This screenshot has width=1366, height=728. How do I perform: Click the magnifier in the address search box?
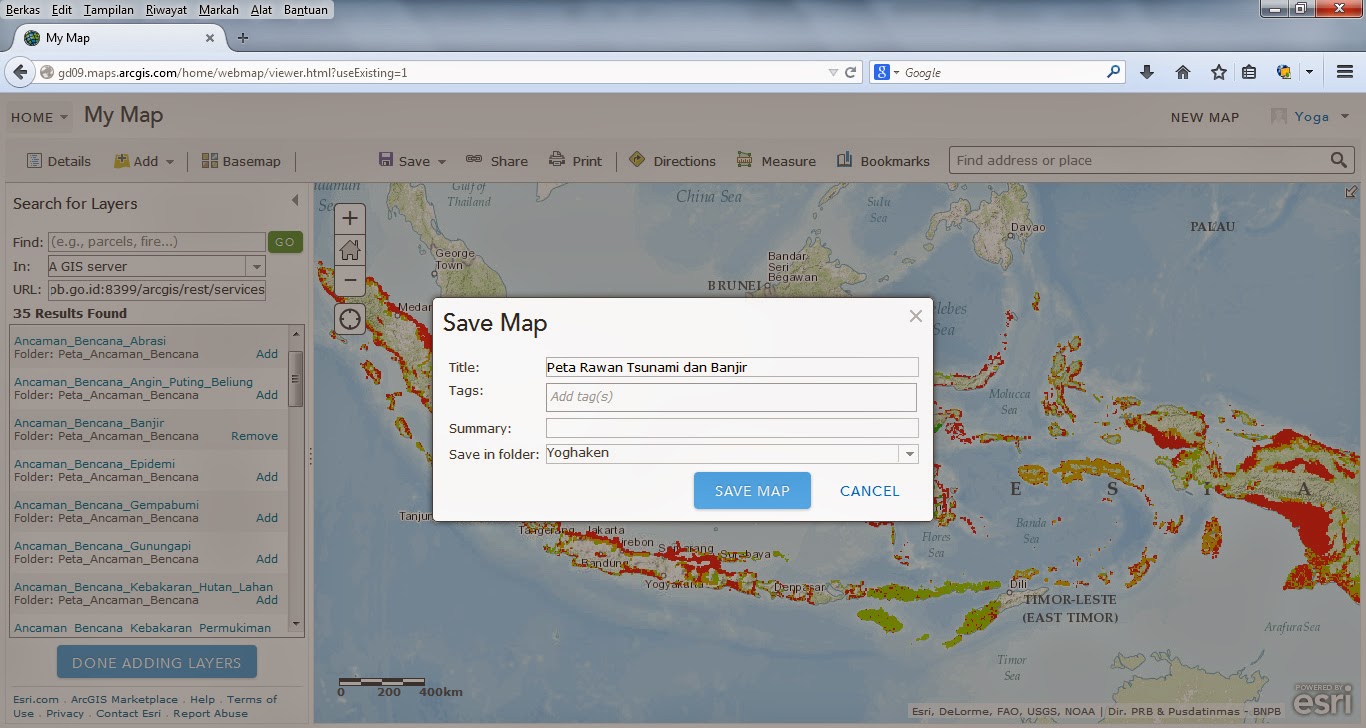click(1340, 160)
